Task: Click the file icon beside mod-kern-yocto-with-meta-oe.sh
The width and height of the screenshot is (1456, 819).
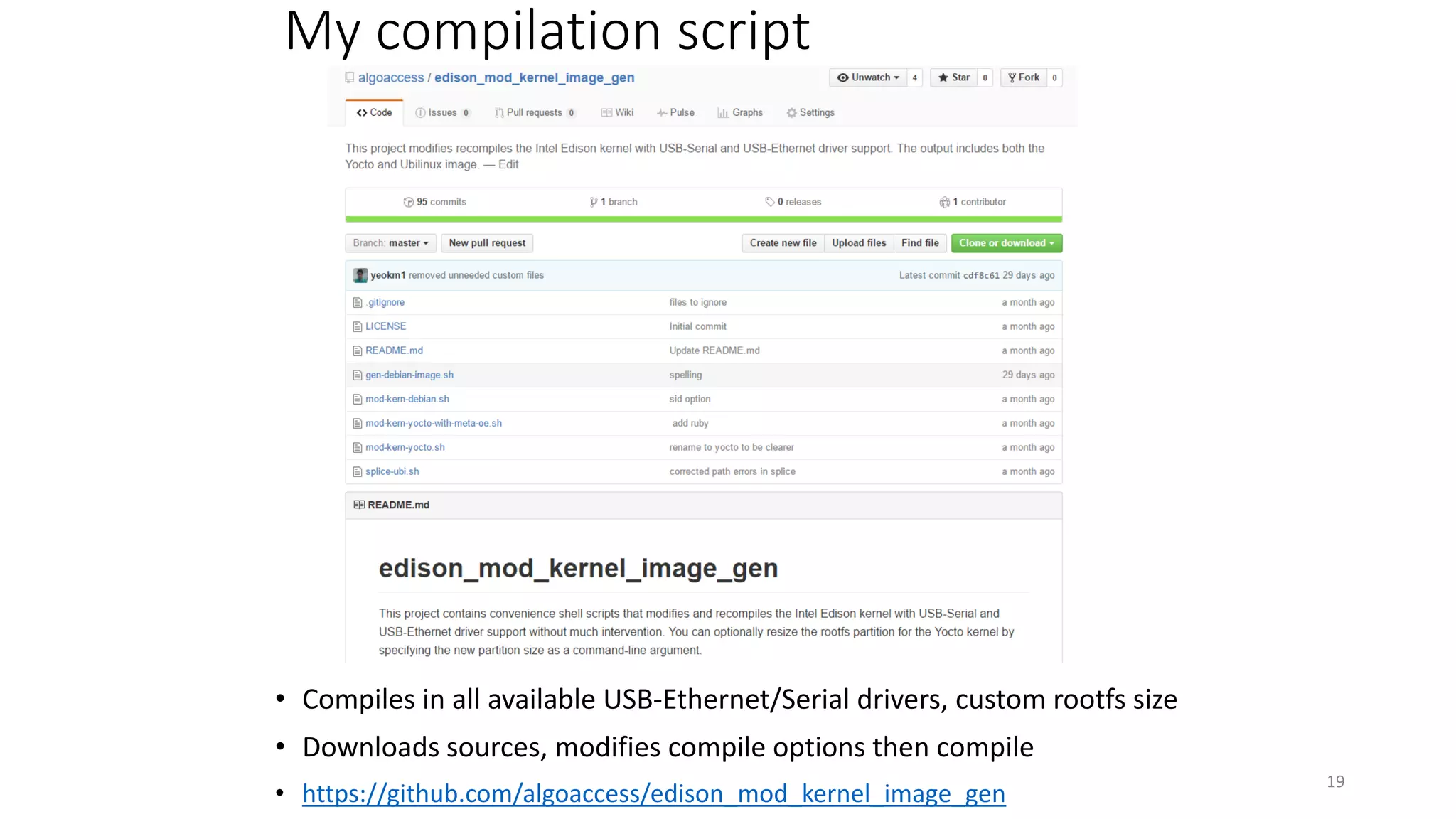Action: point(358,424)
